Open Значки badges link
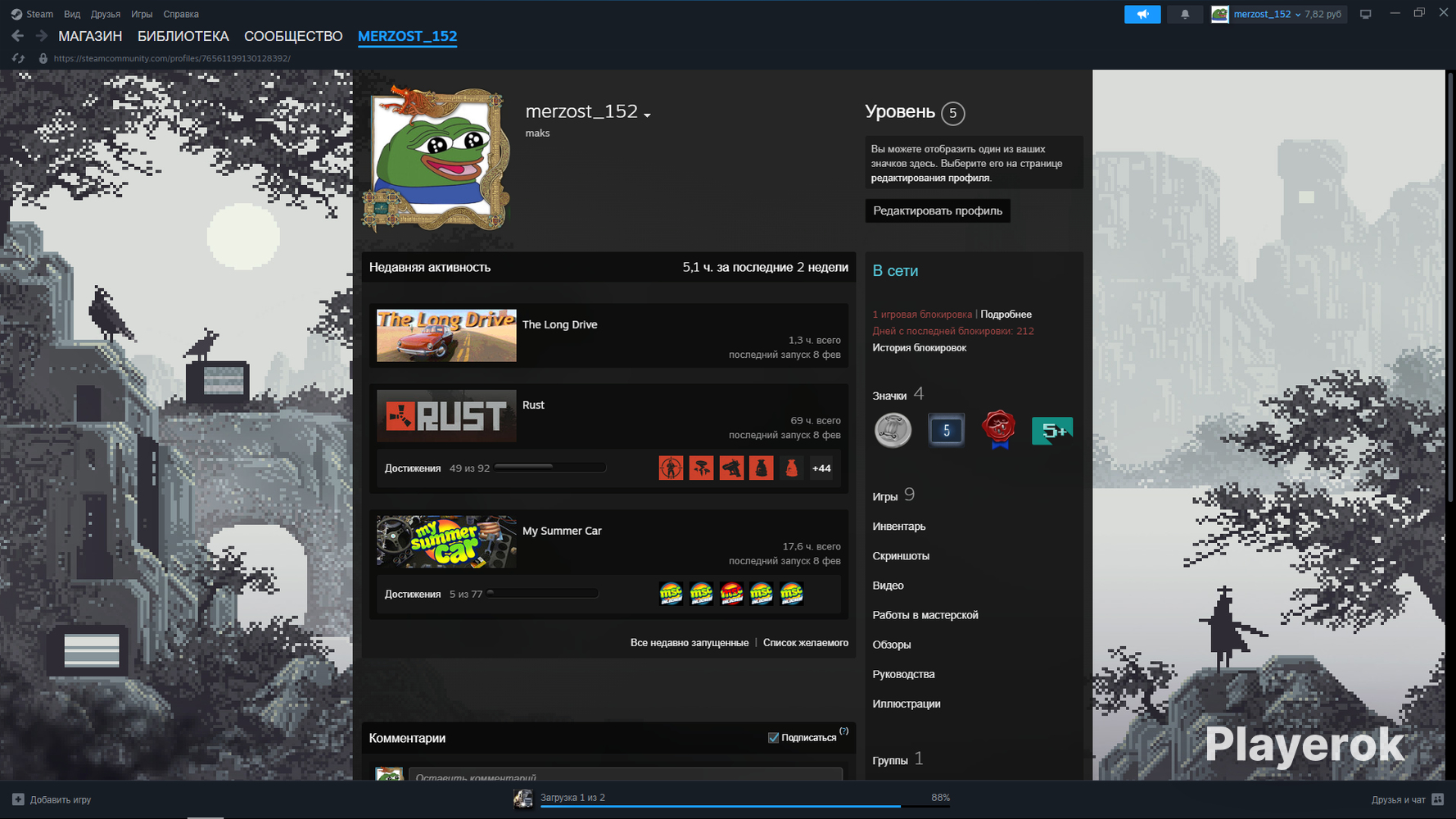This screenshot has width=1456, height=819. (x=898, y=395)
